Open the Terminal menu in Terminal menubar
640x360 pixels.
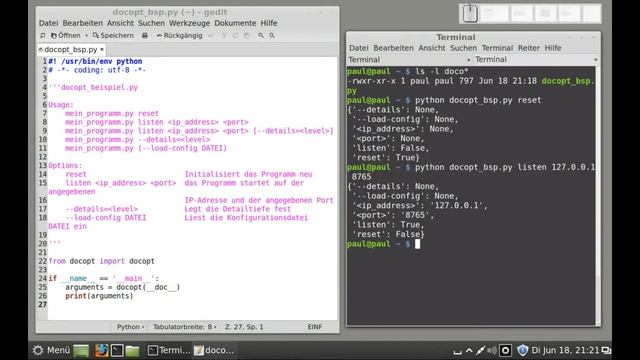tap(497, 48)
